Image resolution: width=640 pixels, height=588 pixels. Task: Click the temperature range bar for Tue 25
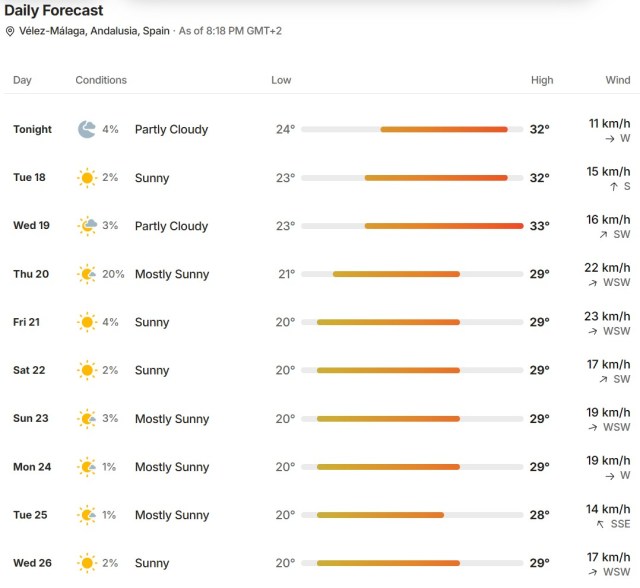tap(412, 515)
